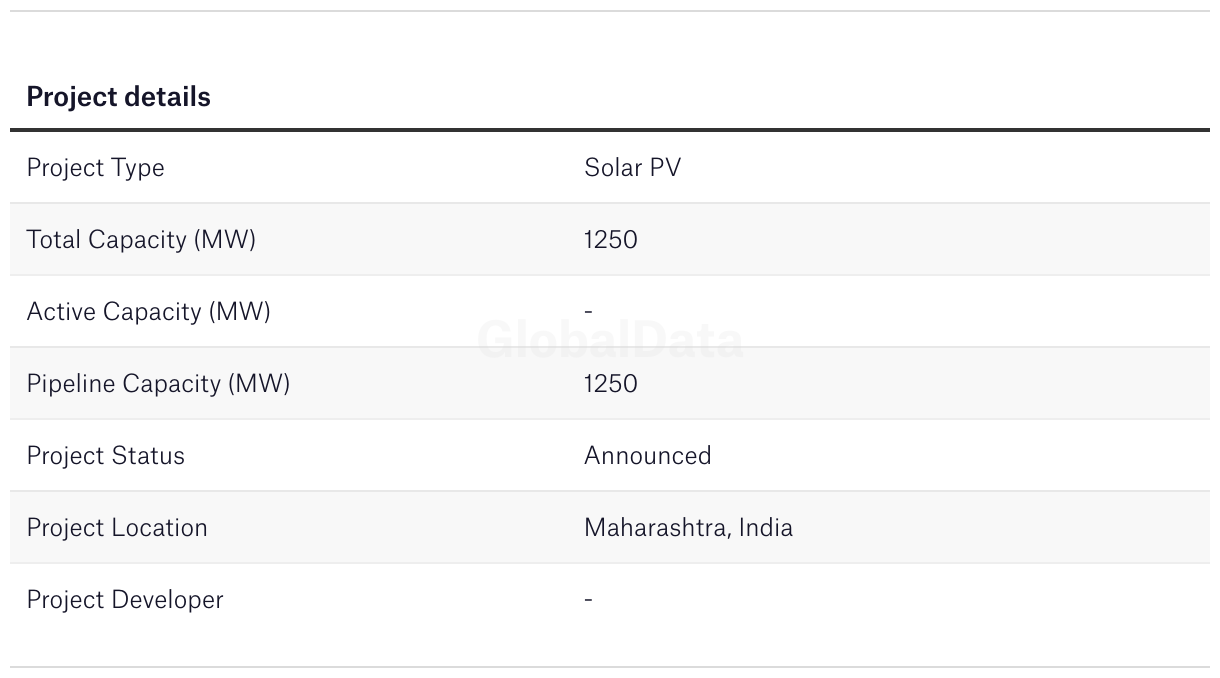
Task: Select the "Total Capacity (MW)" label
Action: (x=141, y=240)
